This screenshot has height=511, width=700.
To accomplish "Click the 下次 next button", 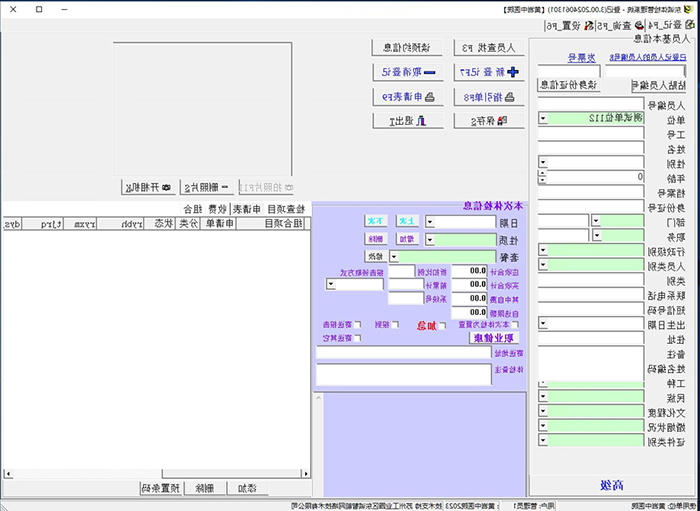I will 376,221.
